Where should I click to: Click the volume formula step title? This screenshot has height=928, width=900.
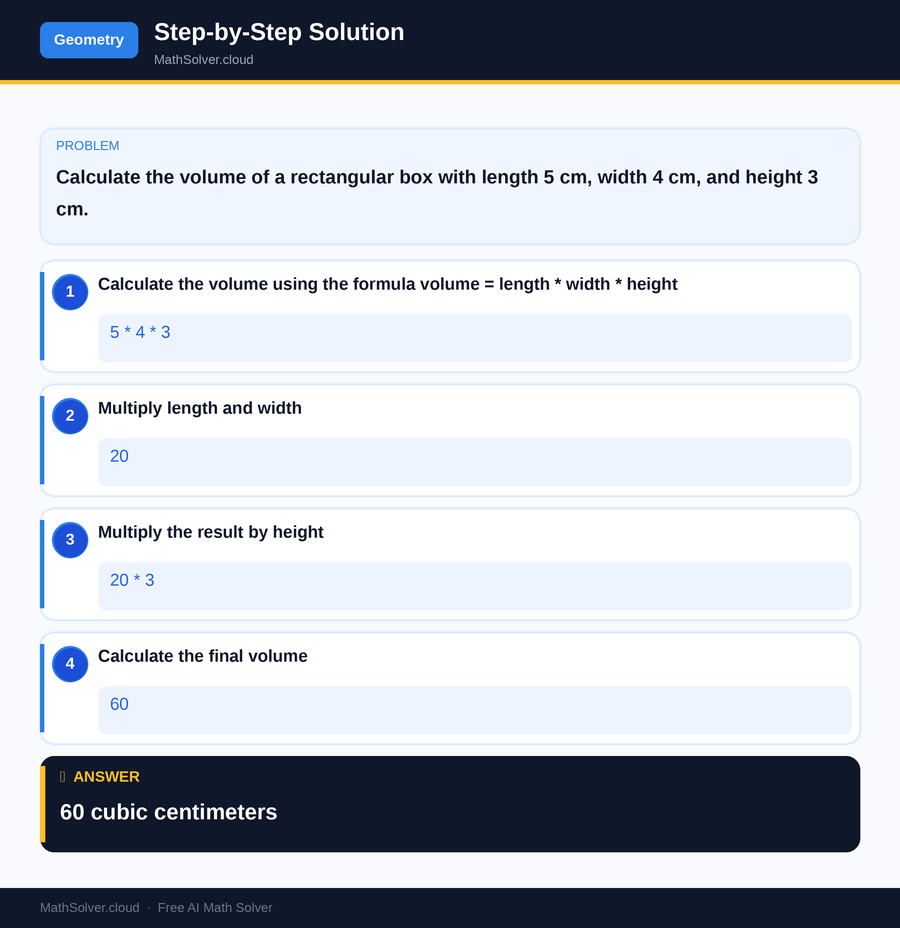387,284
